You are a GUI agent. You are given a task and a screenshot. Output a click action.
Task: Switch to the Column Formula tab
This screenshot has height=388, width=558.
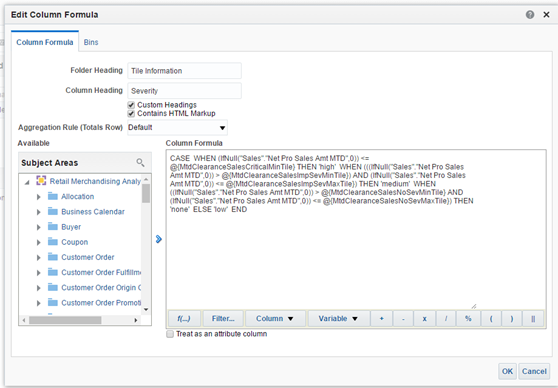point(45,42)
